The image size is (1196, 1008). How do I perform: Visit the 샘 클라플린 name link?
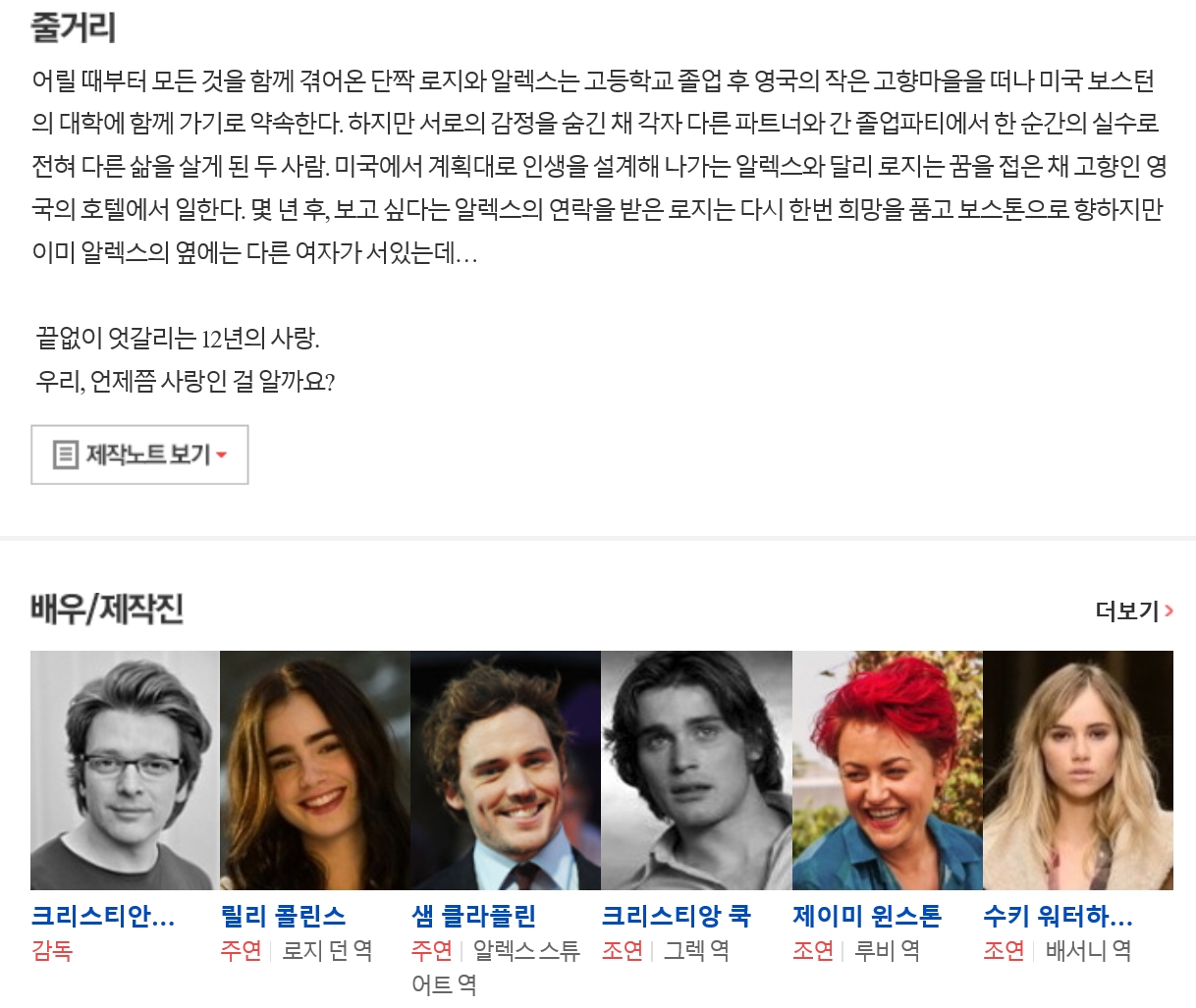[x=474, y=917]
